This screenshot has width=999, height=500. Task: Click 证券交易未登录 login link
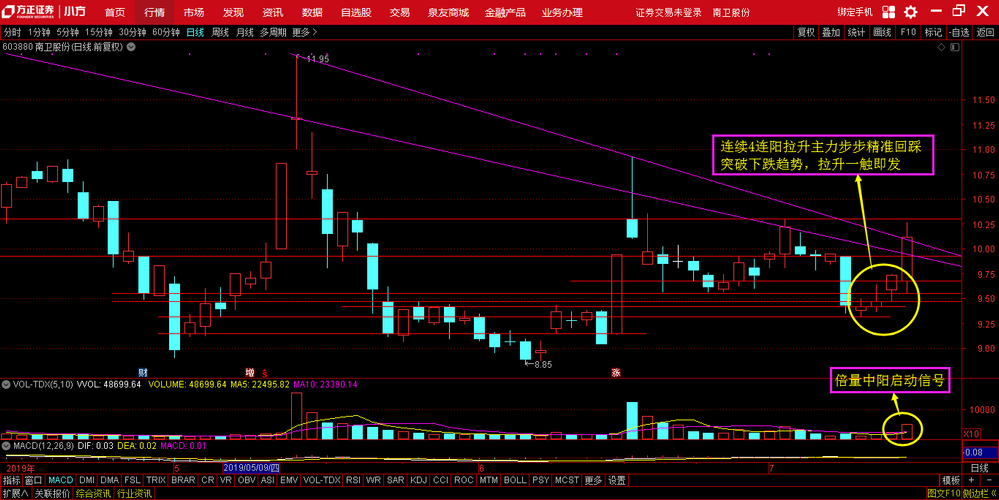[x=669, y=13]
